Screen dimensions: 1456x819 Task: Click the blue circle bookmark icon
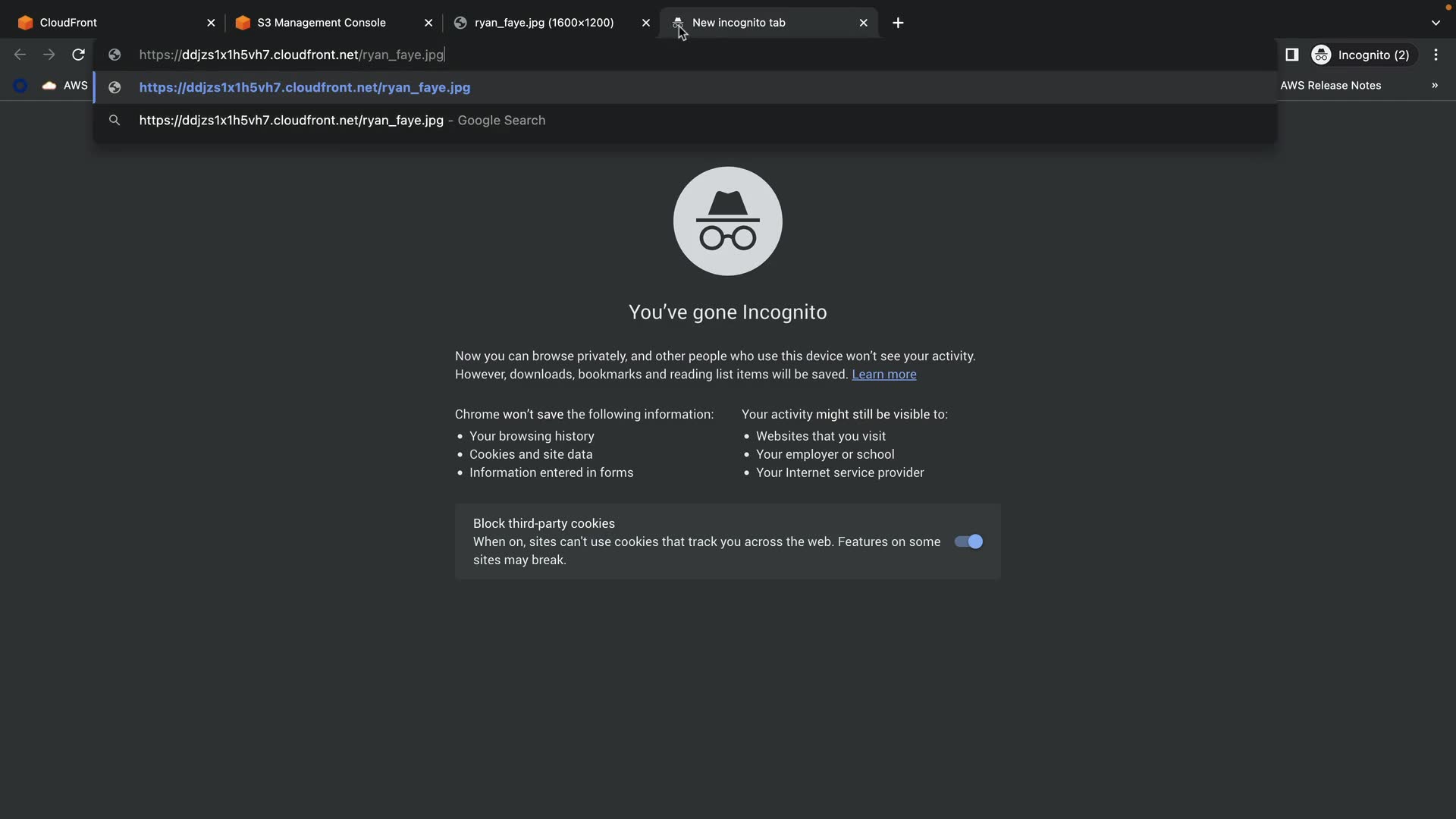[20, 86]
